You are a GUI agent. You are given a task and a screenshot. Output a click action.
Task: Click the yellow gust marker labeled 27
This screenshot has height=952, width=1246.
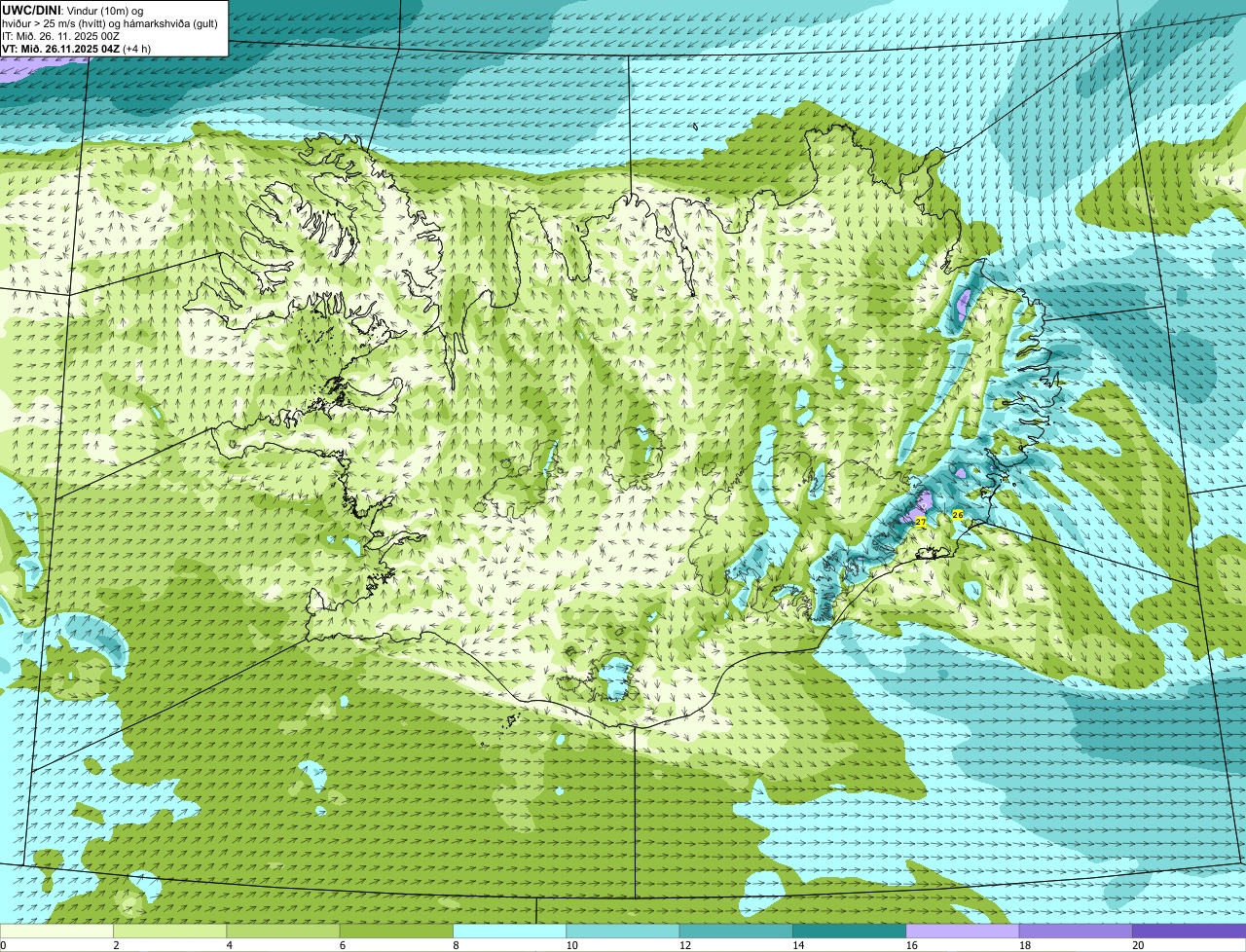[x=921, y=523]
